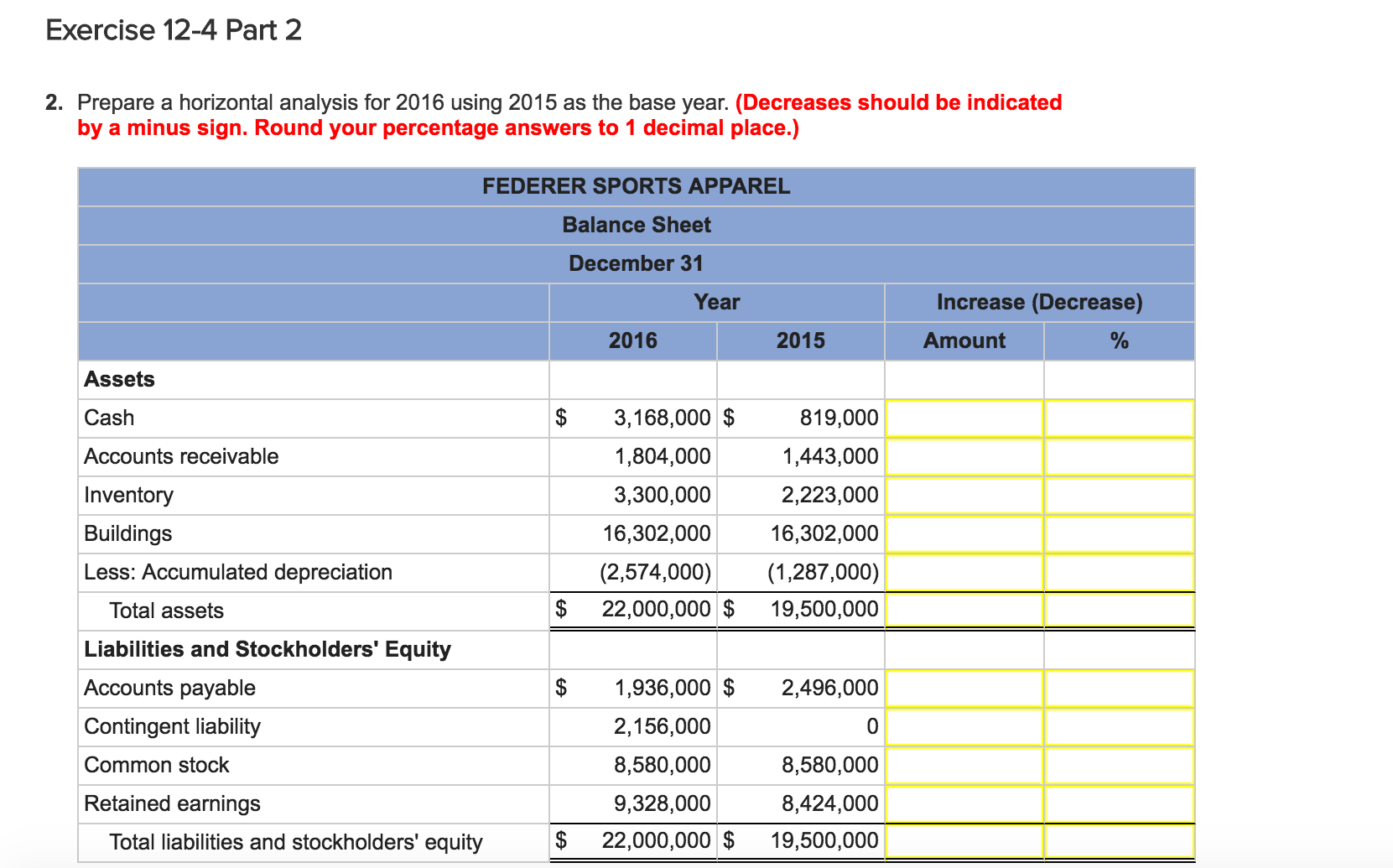Click the Accounts payable amount input field
Screen dimensions: 1393x868
pos(963,688)
